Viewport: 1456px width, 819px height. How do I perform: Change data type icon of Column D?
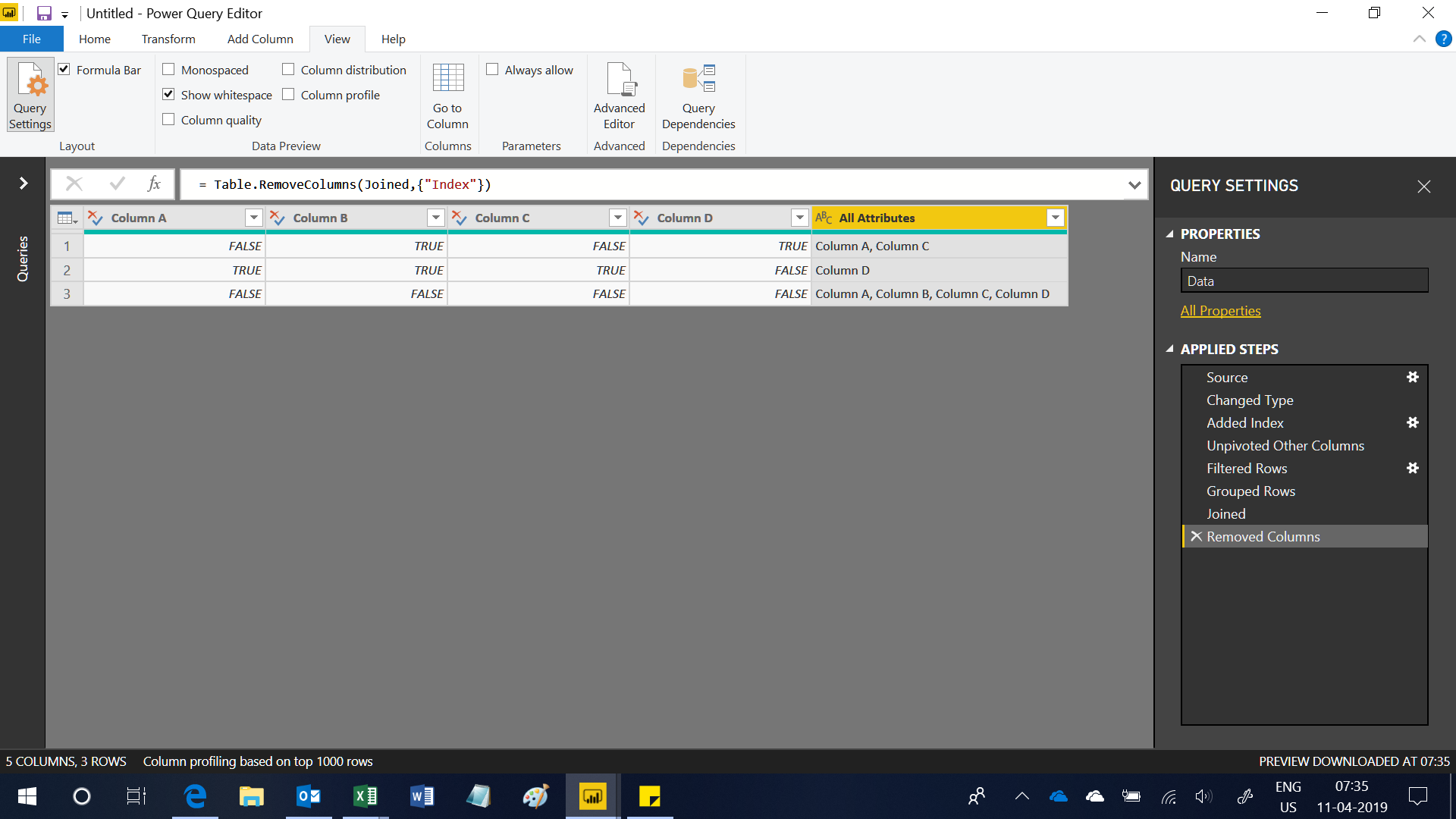click(642, 218)
